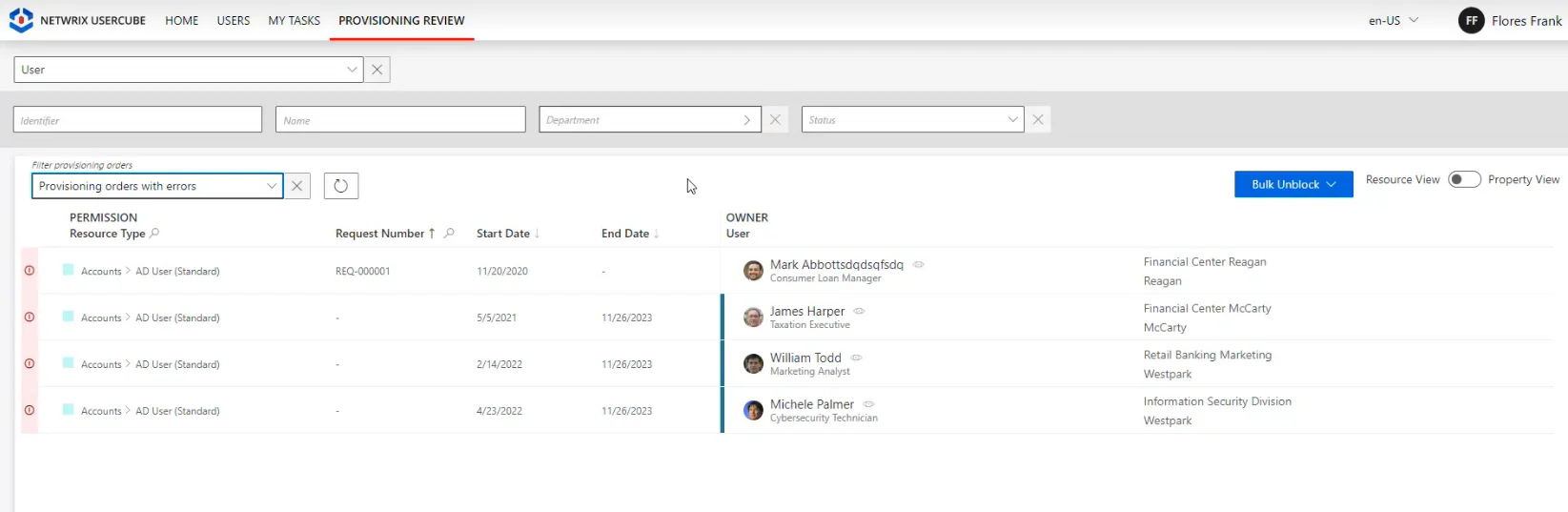Click into the Identifier input field
This screenshot has width=1568, height=512.
click(x=137, y=120)
